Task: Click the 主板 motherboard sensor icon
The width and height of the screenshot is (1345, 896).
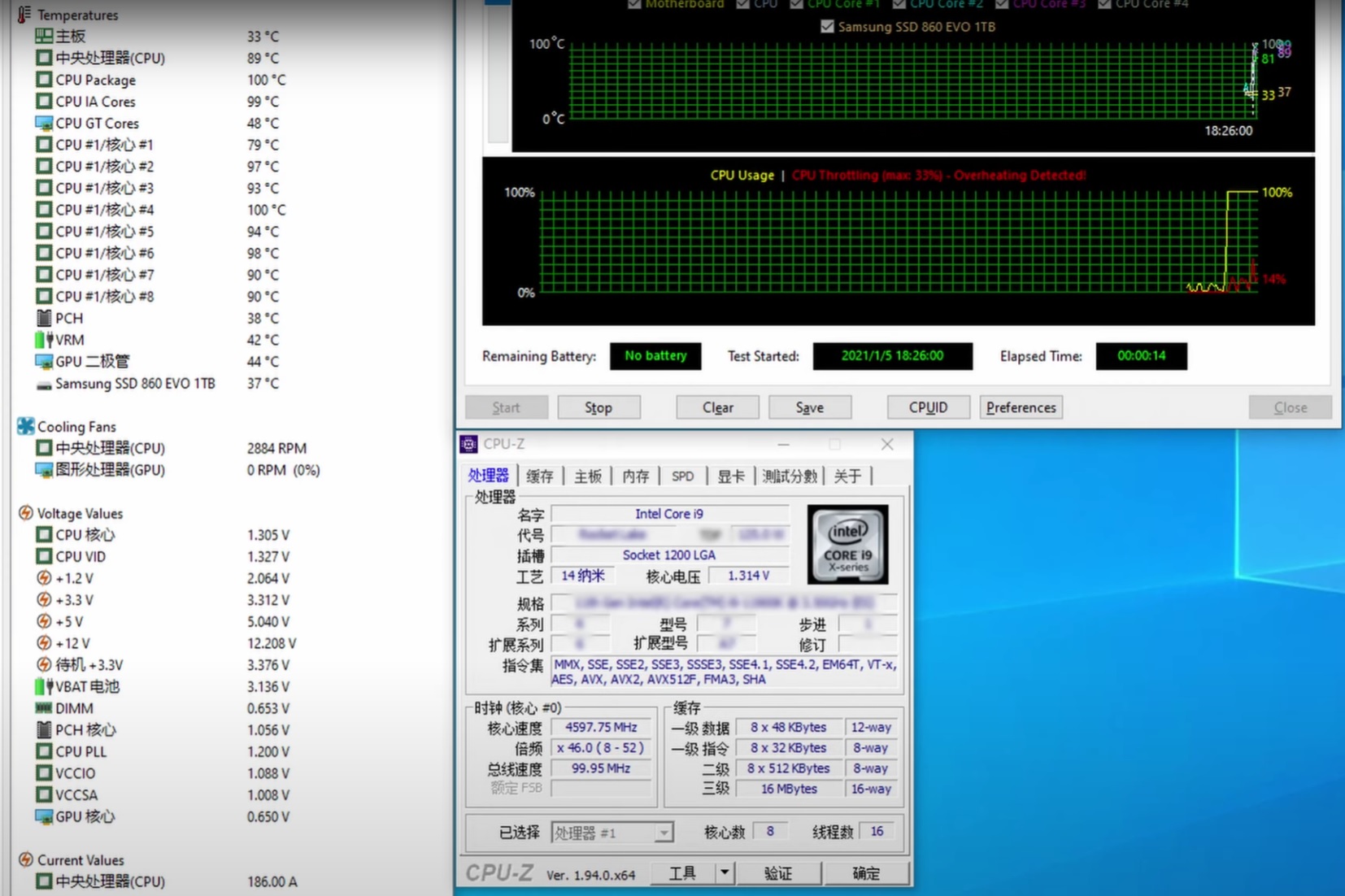Action: tap(44, 36)
